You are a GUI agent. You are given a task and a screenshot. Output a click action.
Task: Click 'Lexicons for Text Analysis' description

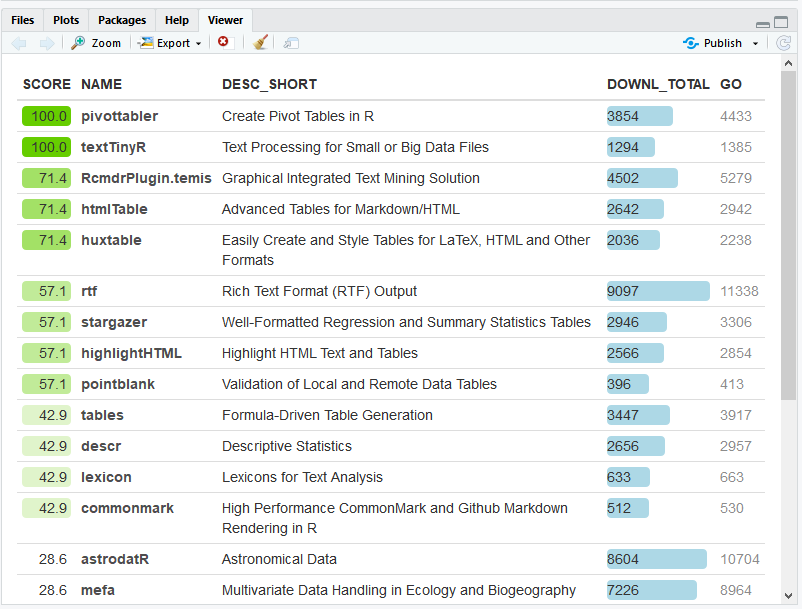pyautogui.click(x=302, y=477)
